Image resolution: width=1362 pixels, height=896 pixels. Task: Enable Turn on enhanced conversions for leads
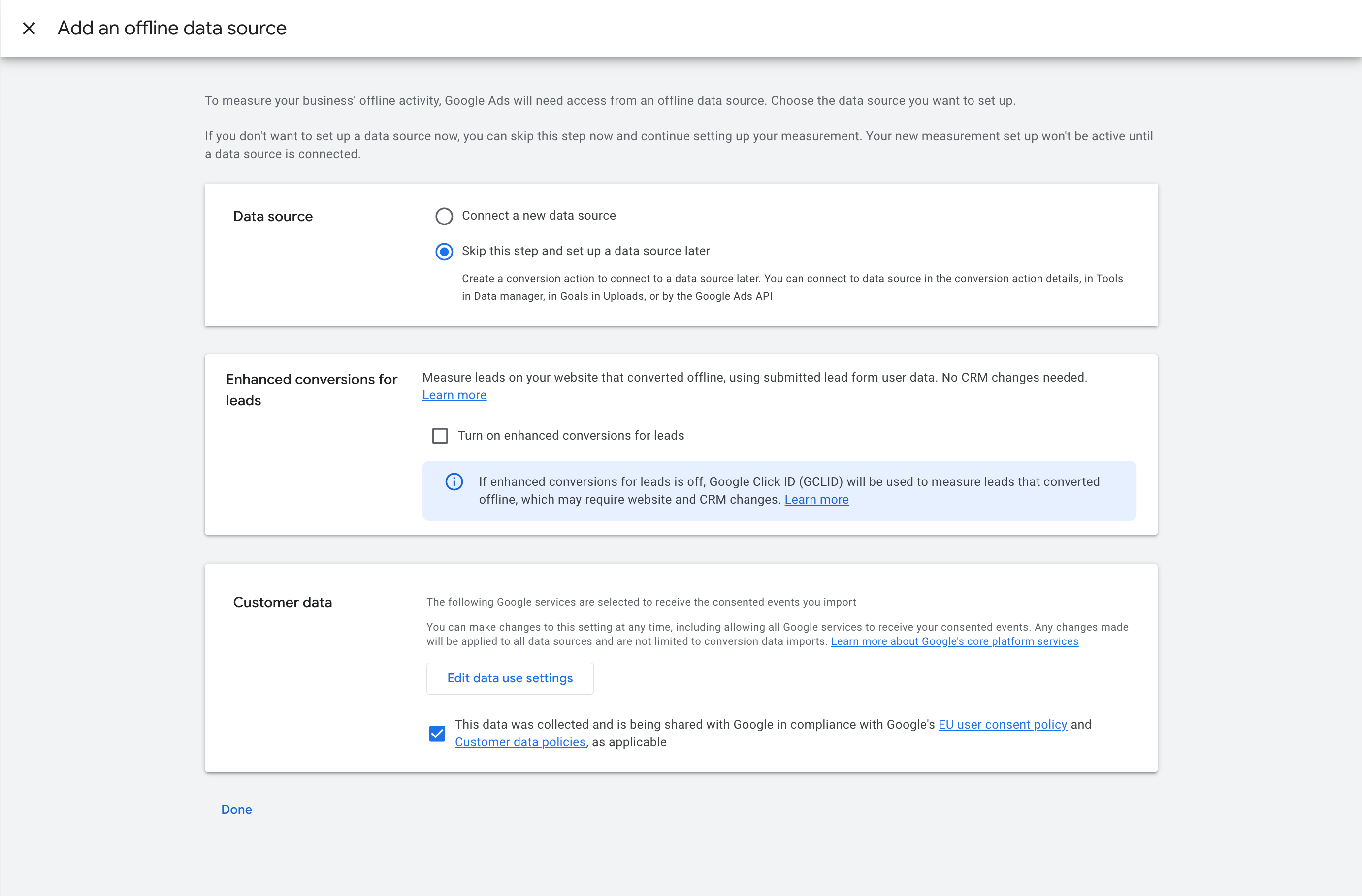pos(440,435)
